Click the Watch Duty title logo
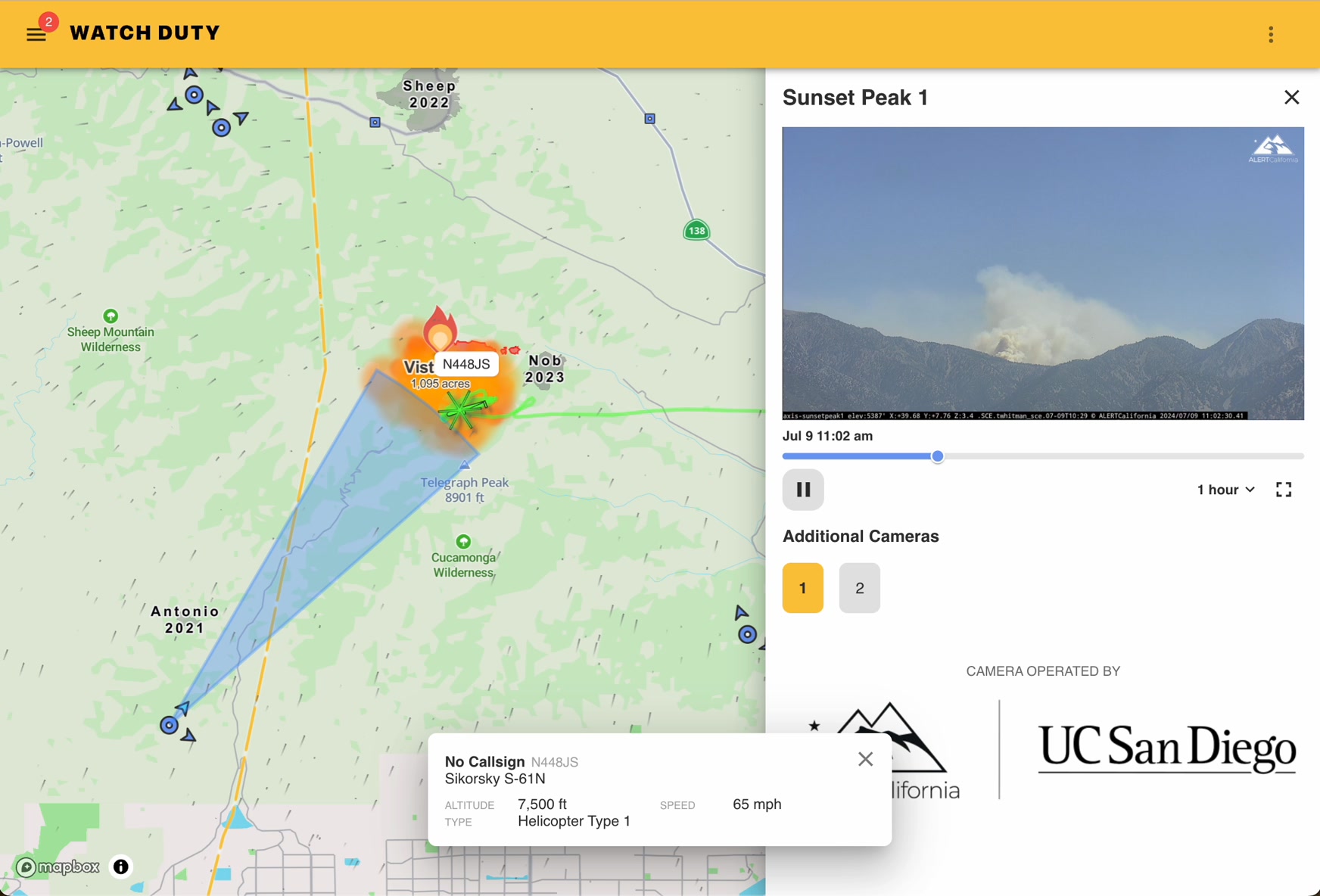 [x=145, y=33]
